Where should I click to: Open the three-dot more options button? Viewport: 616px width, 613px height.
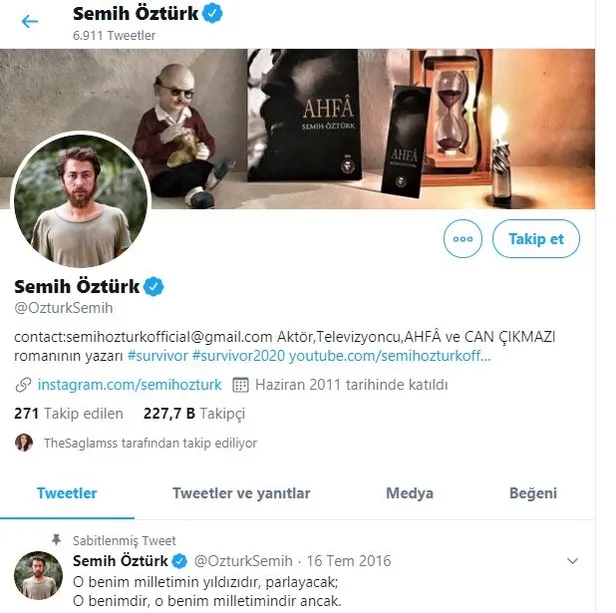click(461, 239)
